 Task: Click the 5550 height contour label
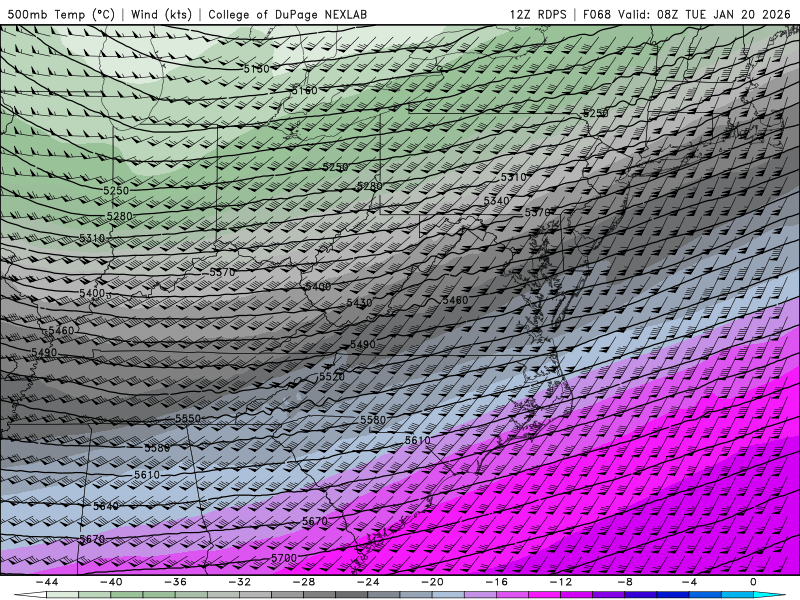(x=188, y=418)
